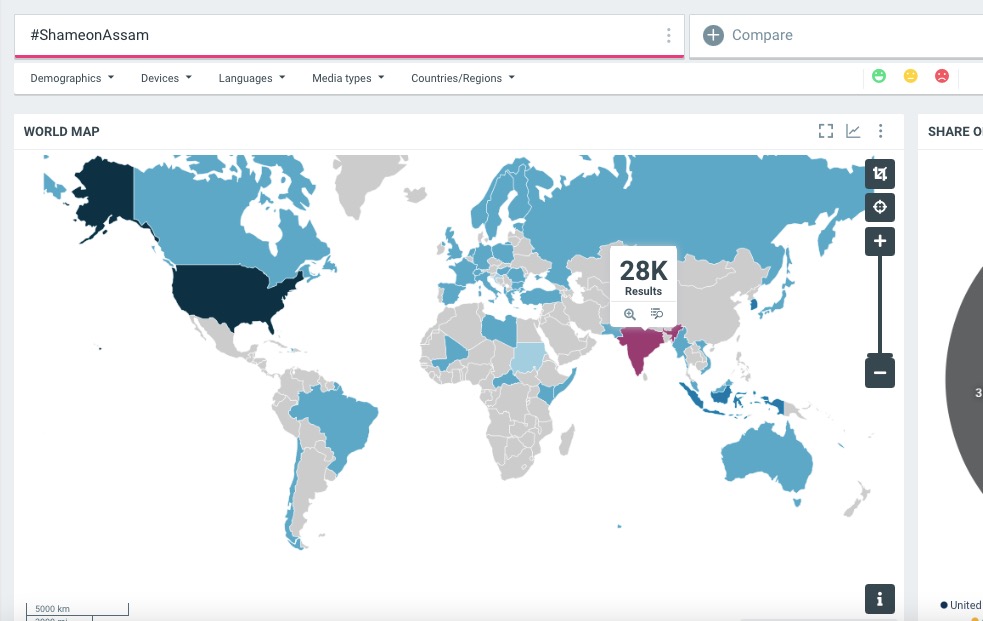The height and width of the screenshot is (621, 983).
Task: Open the 28K results list icon
Action: coord(657,313)
